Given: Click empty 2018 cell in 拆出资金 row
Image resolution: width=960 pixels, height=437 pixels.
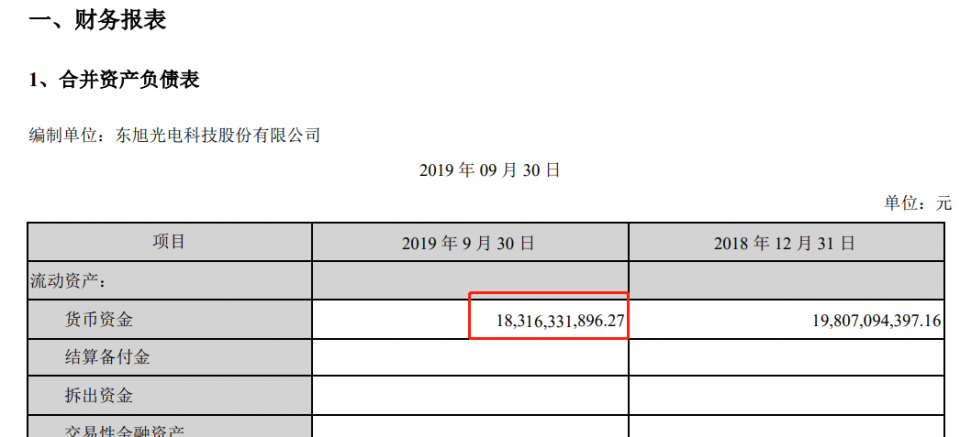Looking at the screenshot, I should [x=785, y=396].
